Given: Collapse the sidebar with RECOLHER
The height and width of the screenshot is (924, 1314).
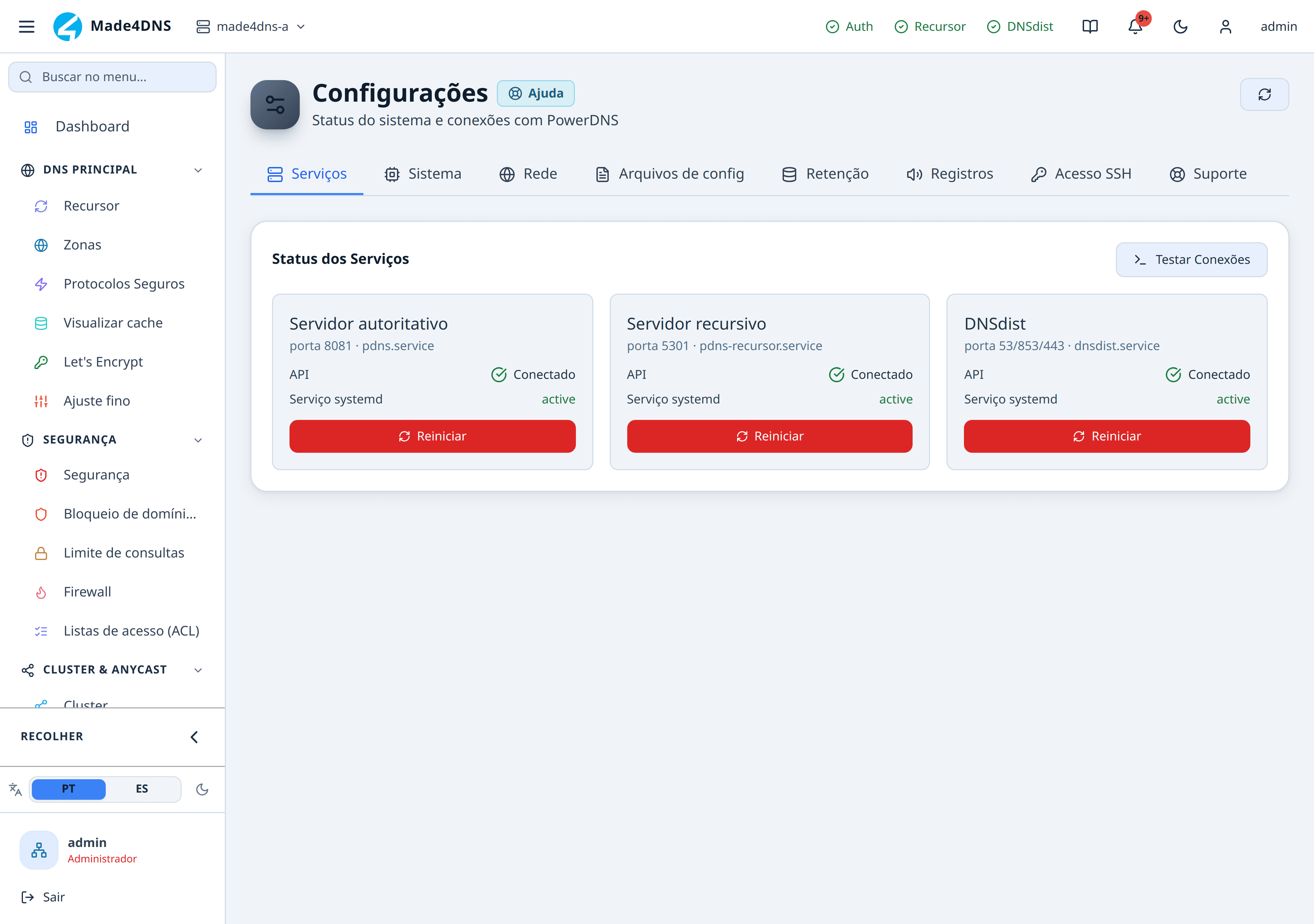Looking at the screenshot, I should (112, 737).
